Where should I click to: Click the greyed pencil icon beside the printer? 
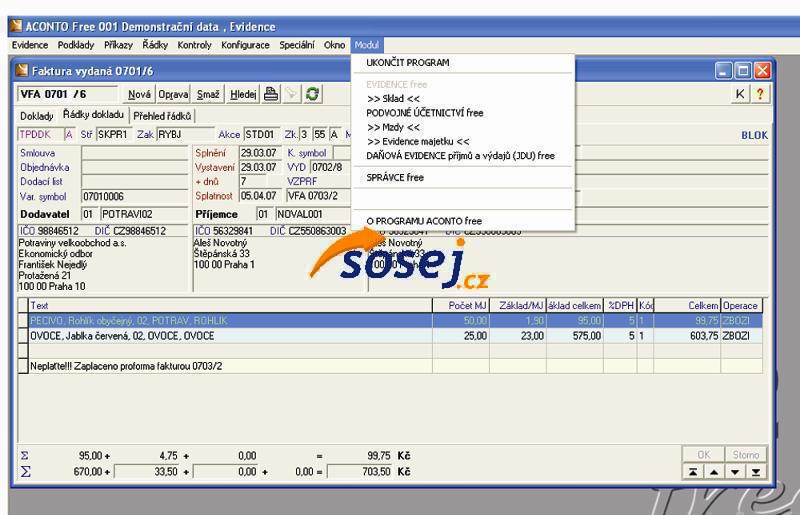pyautogui.click(x=291, y=94)
